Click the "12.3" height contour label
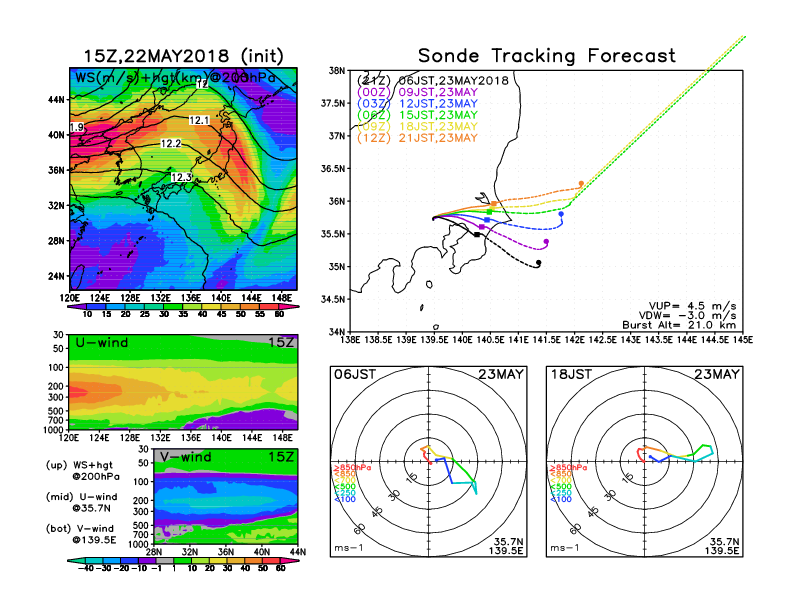Image resolution: width=792 pixels, height=612 pixels. pyautogui.click(x=181, y=177)
